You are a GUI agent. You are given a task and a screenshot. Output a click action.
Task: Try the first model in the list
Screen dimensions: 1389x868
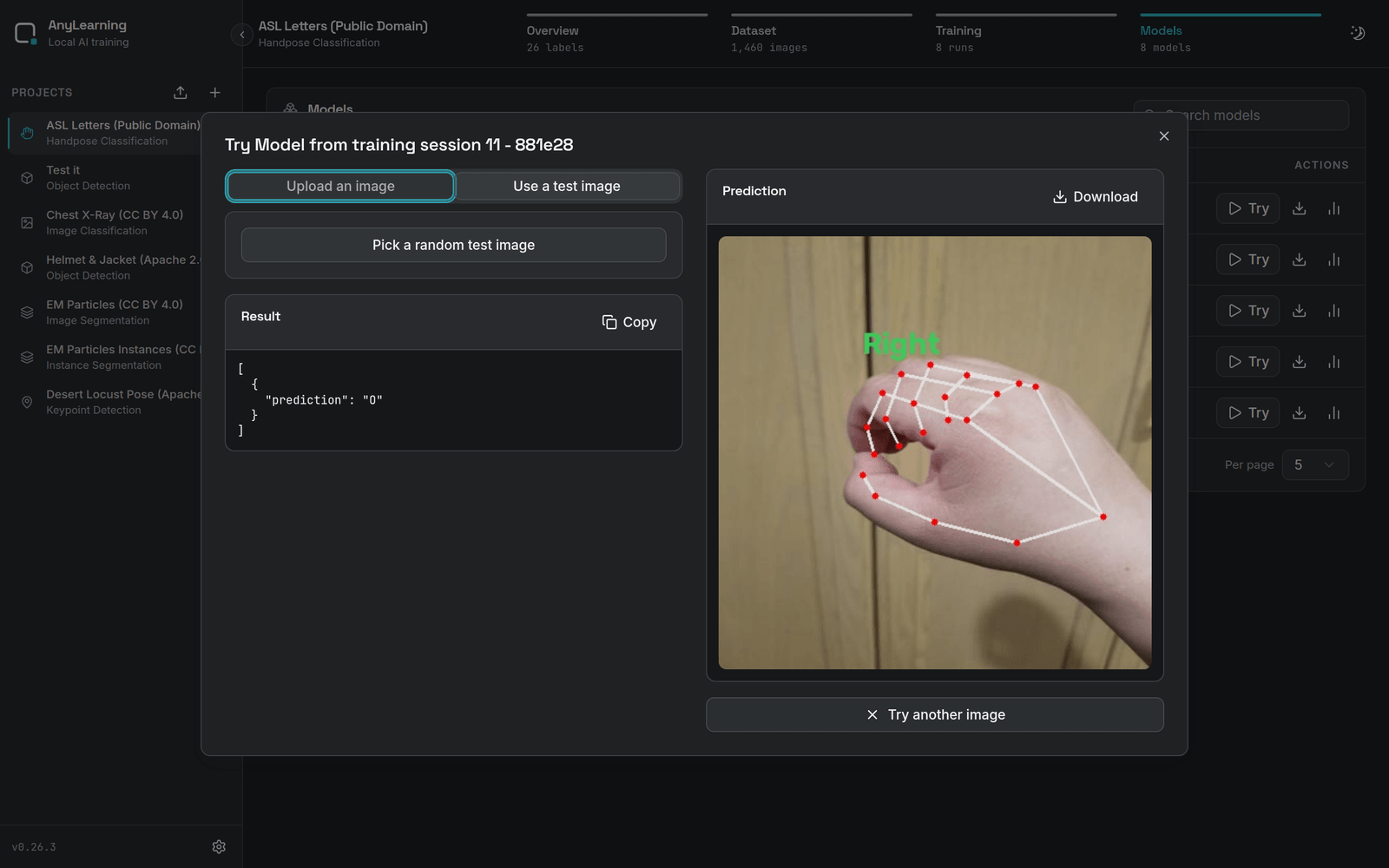[x=1248, y=208]
